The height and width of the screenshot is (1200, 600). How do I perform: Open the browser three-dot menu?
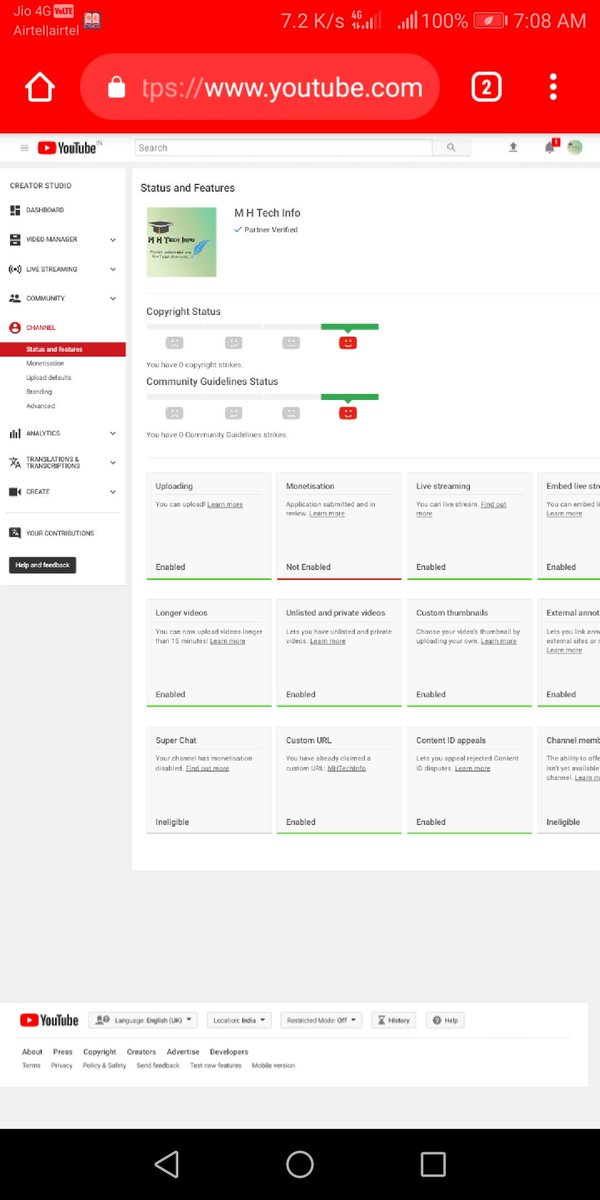pyautogui.click(x=553, y=88)
